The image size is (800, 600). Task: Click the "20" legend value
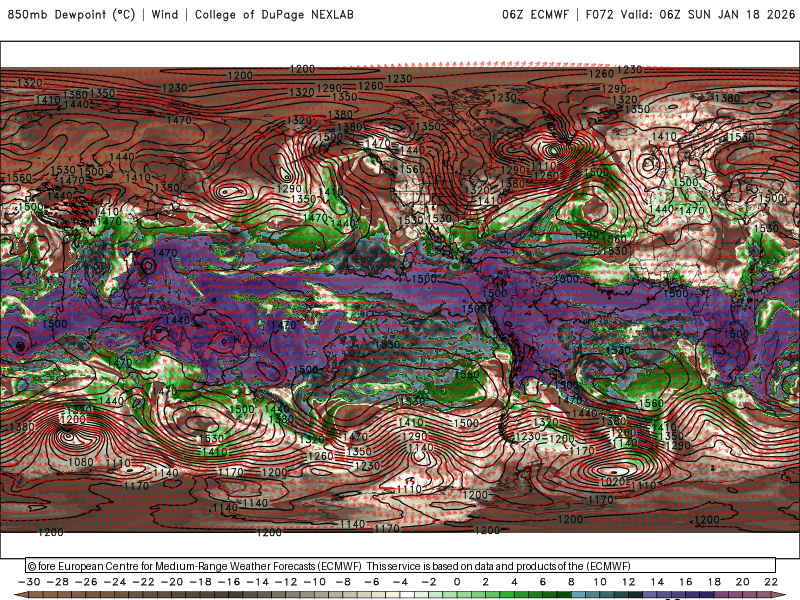(x=743, y=582)
